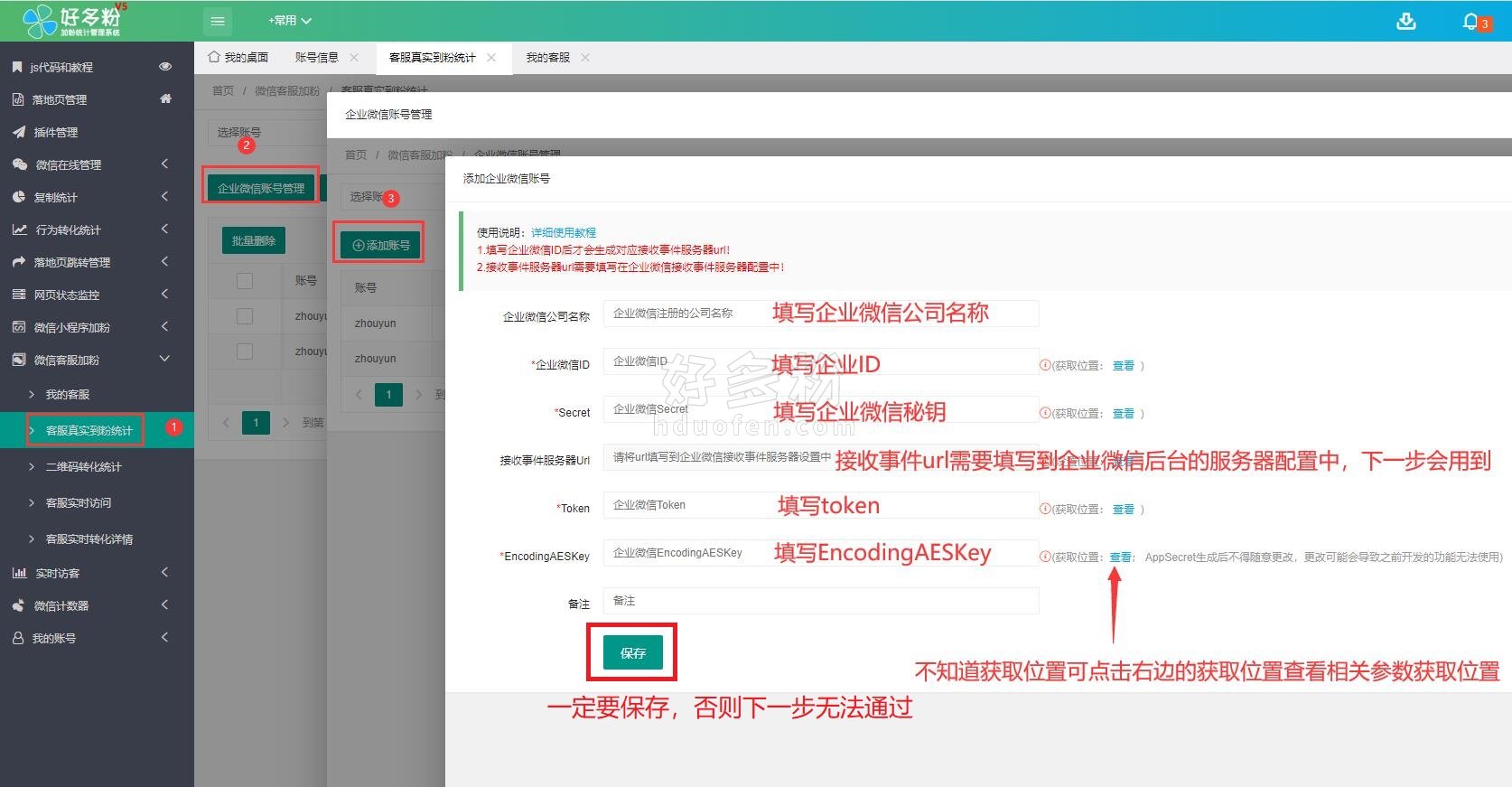Open notifications with the bell icon
The height and width of the screenshot is (787, 1512).
click(1470, 21)
